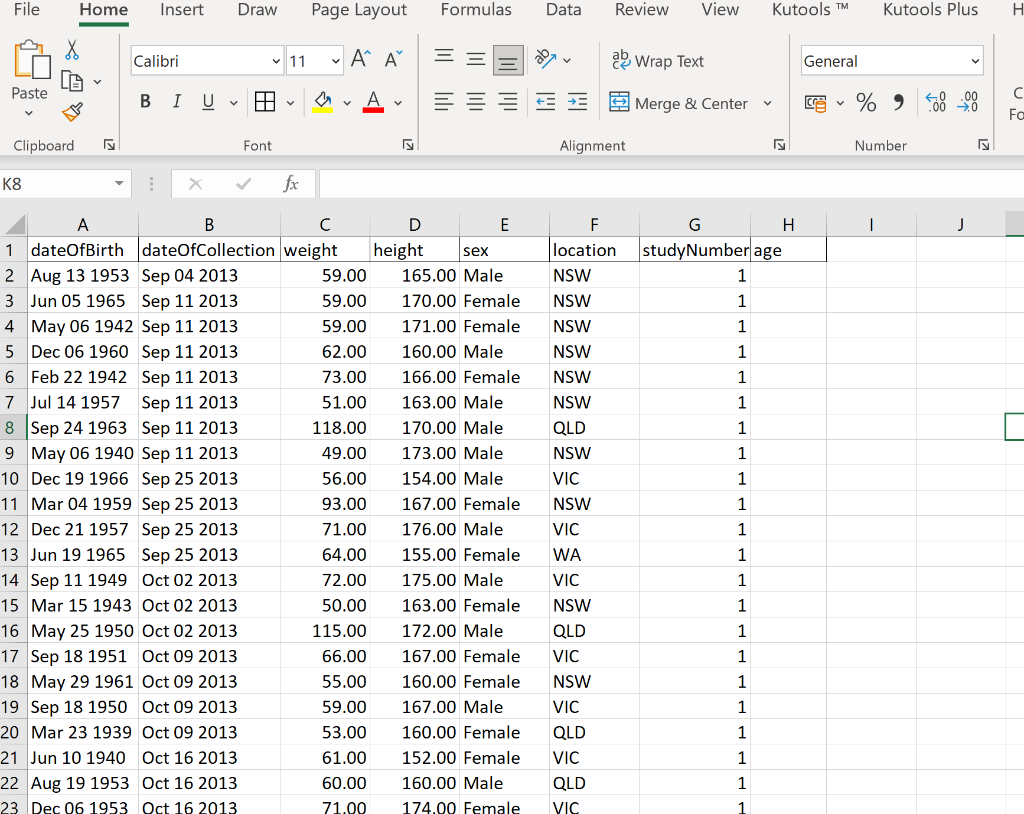Top align cell contents
1024x814 pixels.
pyautogui.click(x=444, y=57)
